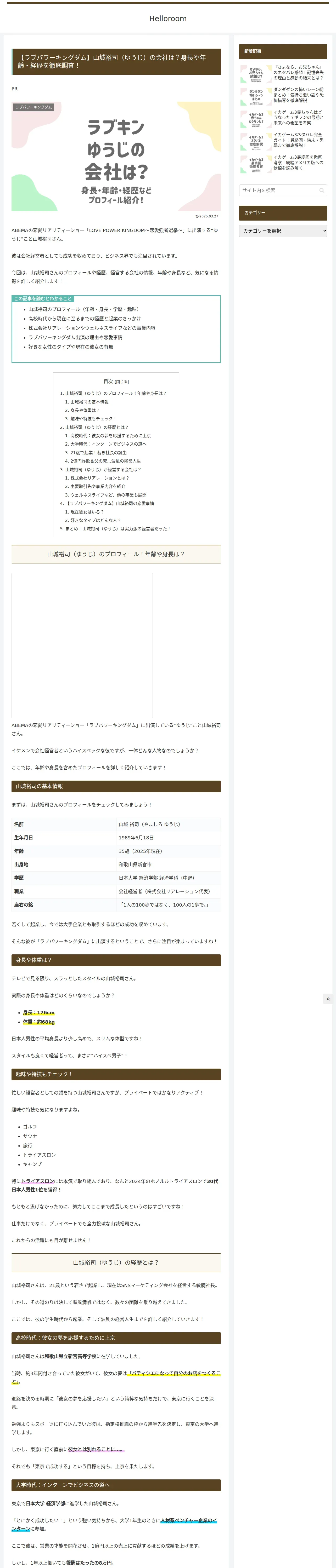Click the 新着記事 sidebar heading
336x1568 pixels.
pyautogui.click(x=283, y=52)
